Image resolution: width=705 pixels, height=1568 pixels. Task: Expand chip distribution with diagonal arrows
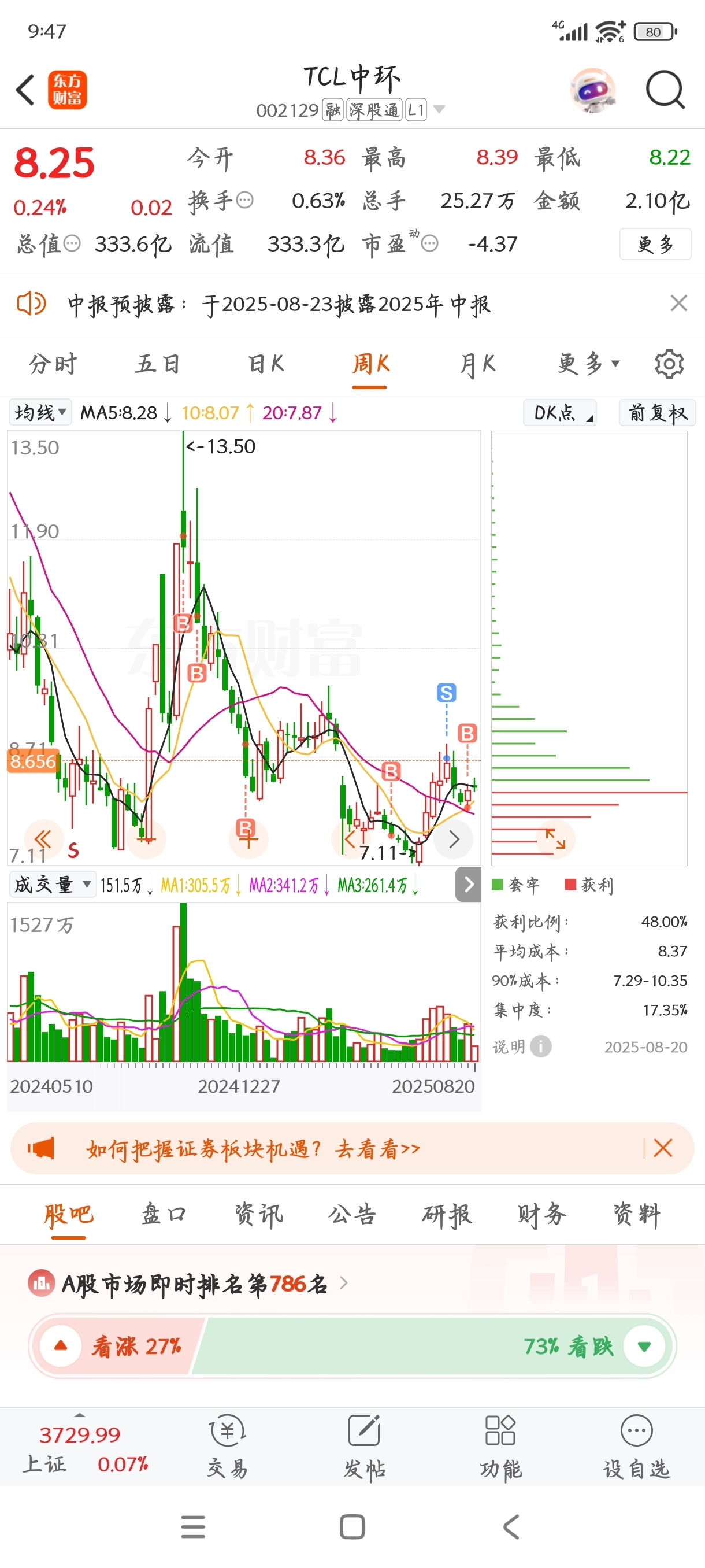(555, 840)
